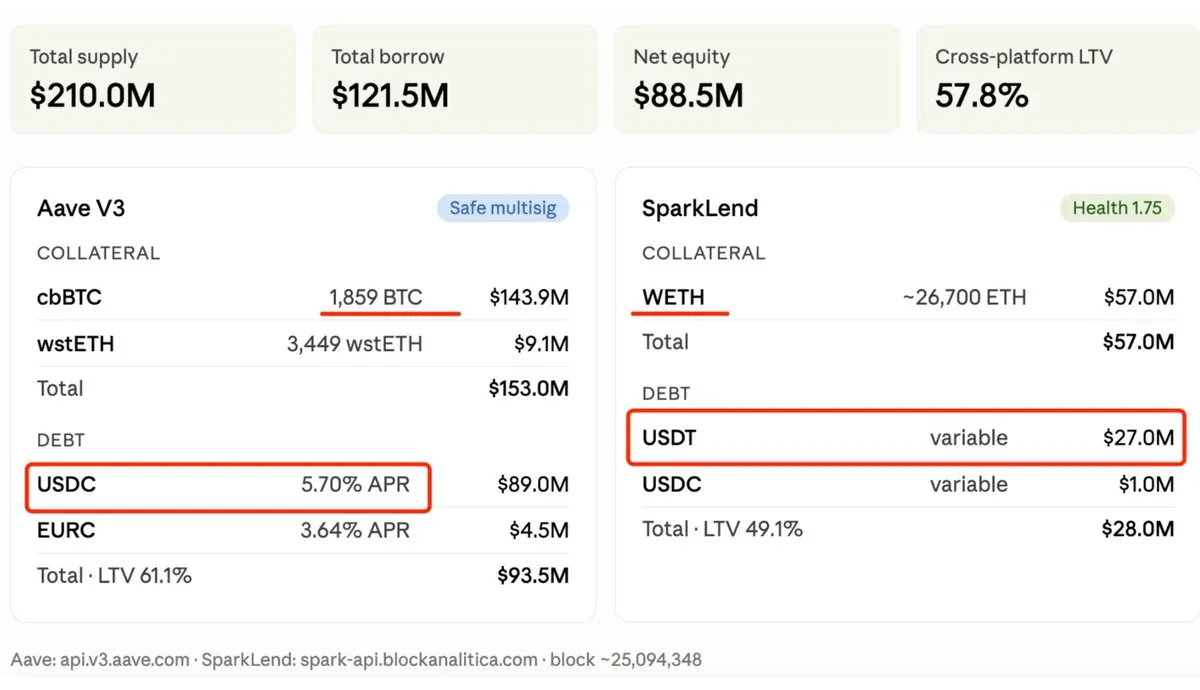
Task: Click the data sources footer line
Action: [x=355, y=660]
